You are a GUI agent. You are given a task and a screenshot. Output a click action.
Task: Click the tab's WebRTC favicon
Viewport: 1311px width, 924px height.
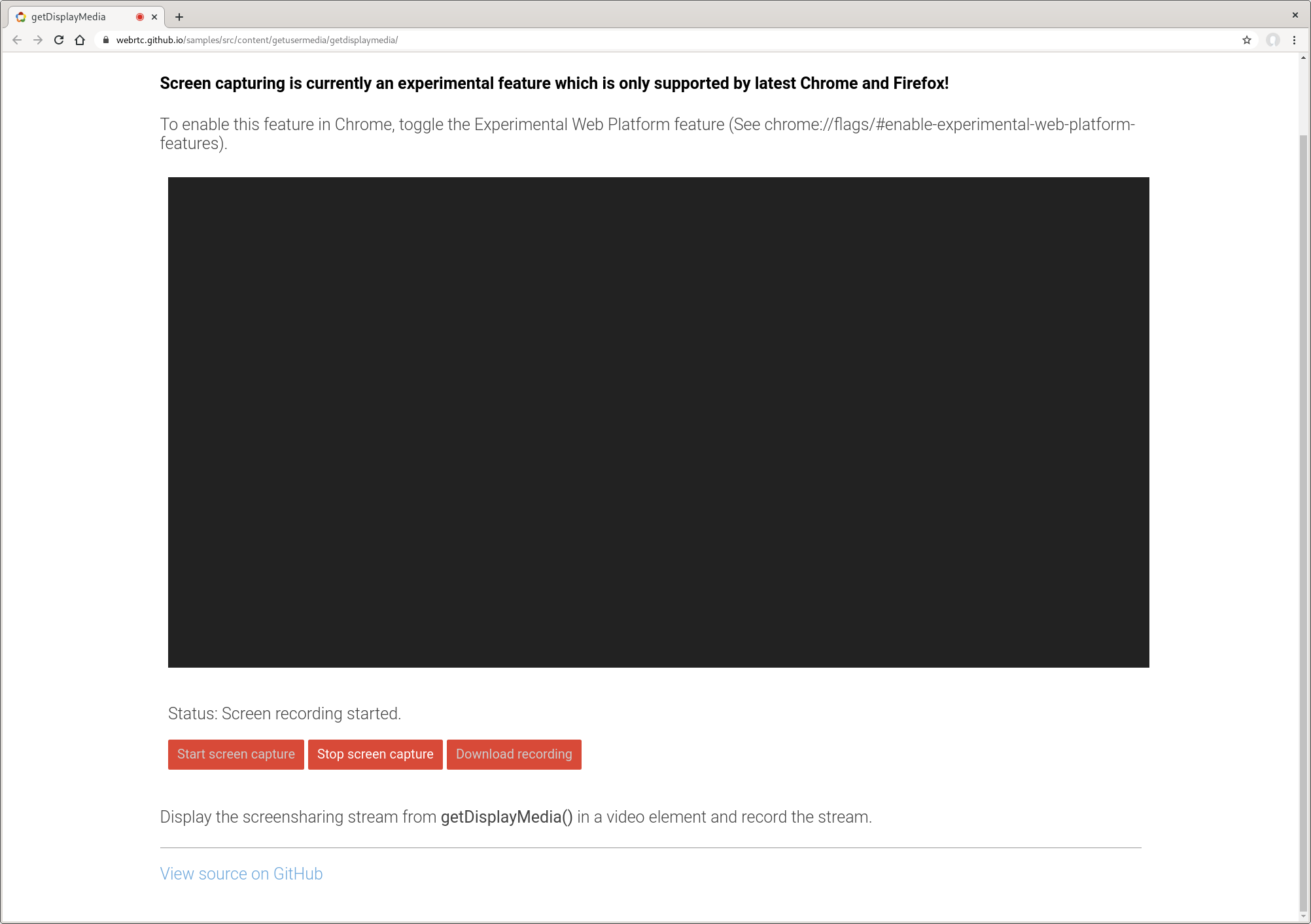21,17
